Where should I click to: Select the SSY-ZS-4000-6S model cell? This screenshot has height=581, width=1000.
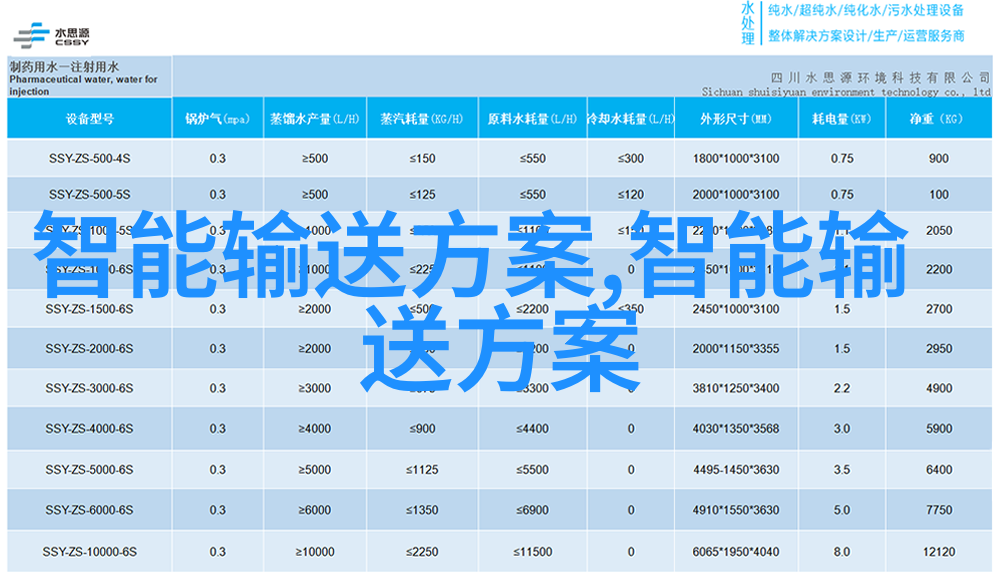pyautogui.click(x=89, y=429)
